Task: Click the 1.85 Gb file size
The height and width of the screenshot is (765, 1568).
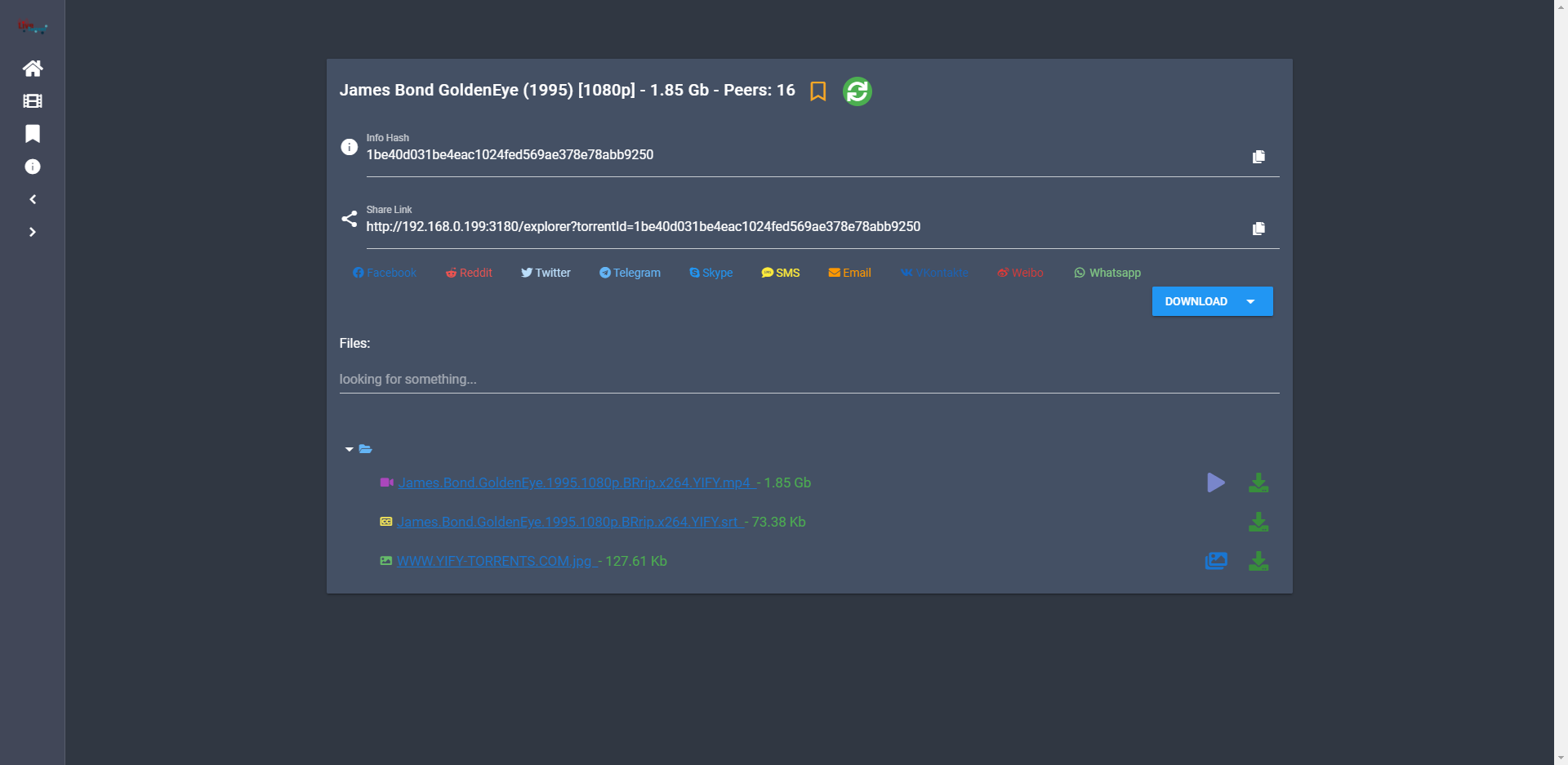Action: [x=787, y=483]
